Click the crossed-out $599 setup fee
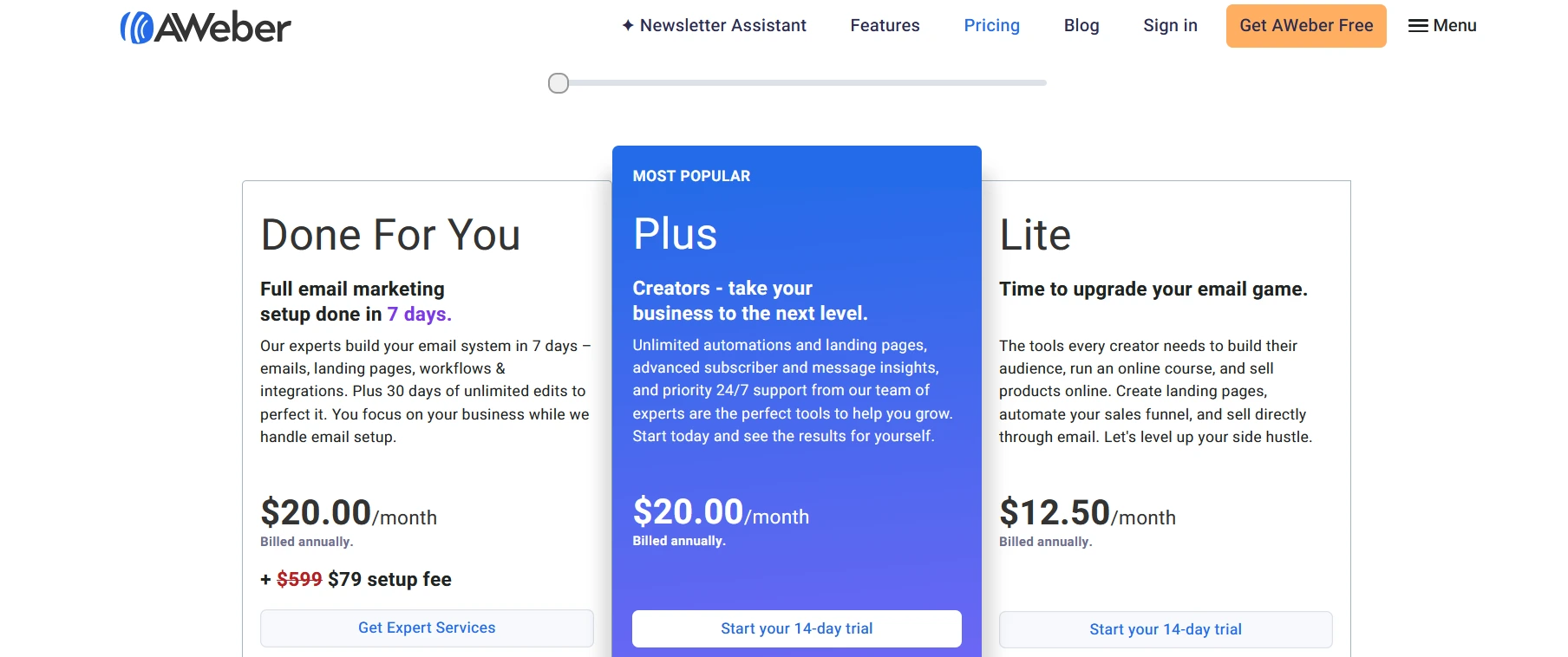This screenshot has height=657, width=1568. [x=299, y=579]
